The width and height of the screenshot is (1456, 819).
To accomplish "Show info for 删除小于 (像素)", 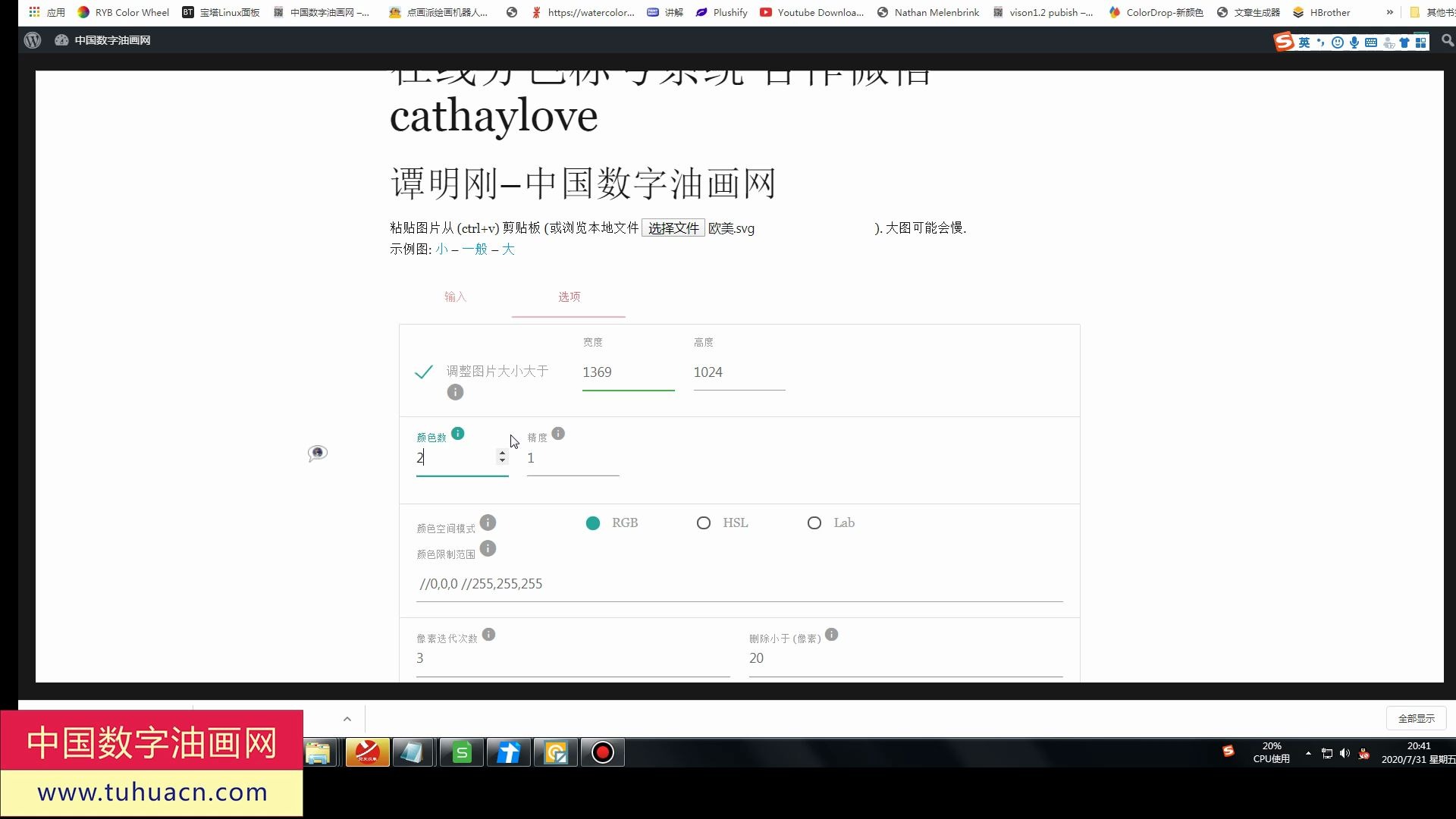I will [x=832, y=635].
